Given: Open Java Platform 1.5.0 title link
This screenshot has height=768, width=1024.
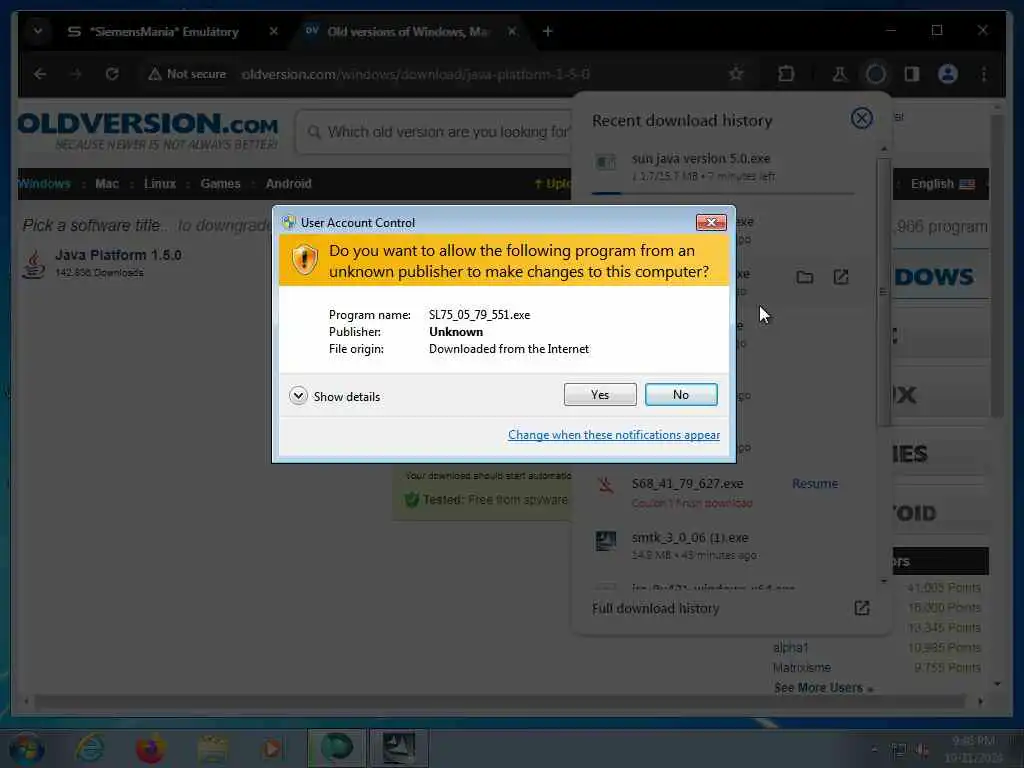Looking at the screenshot, I should [118, 255].
